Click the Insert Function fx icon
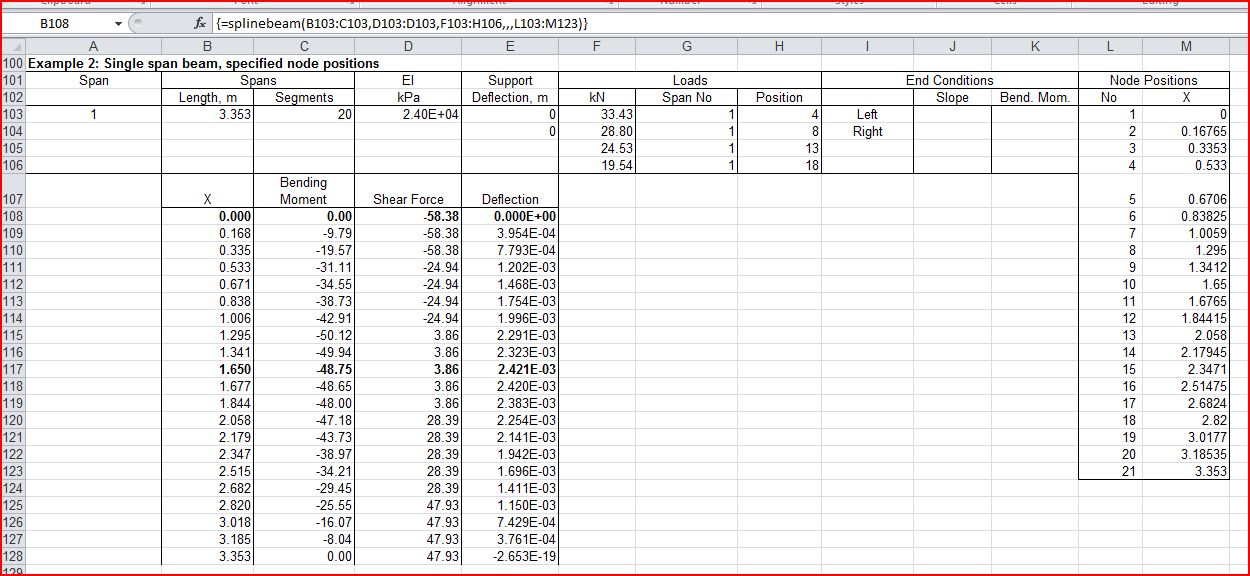This screenshot has width=1250, height=576. tap(201, 23)
